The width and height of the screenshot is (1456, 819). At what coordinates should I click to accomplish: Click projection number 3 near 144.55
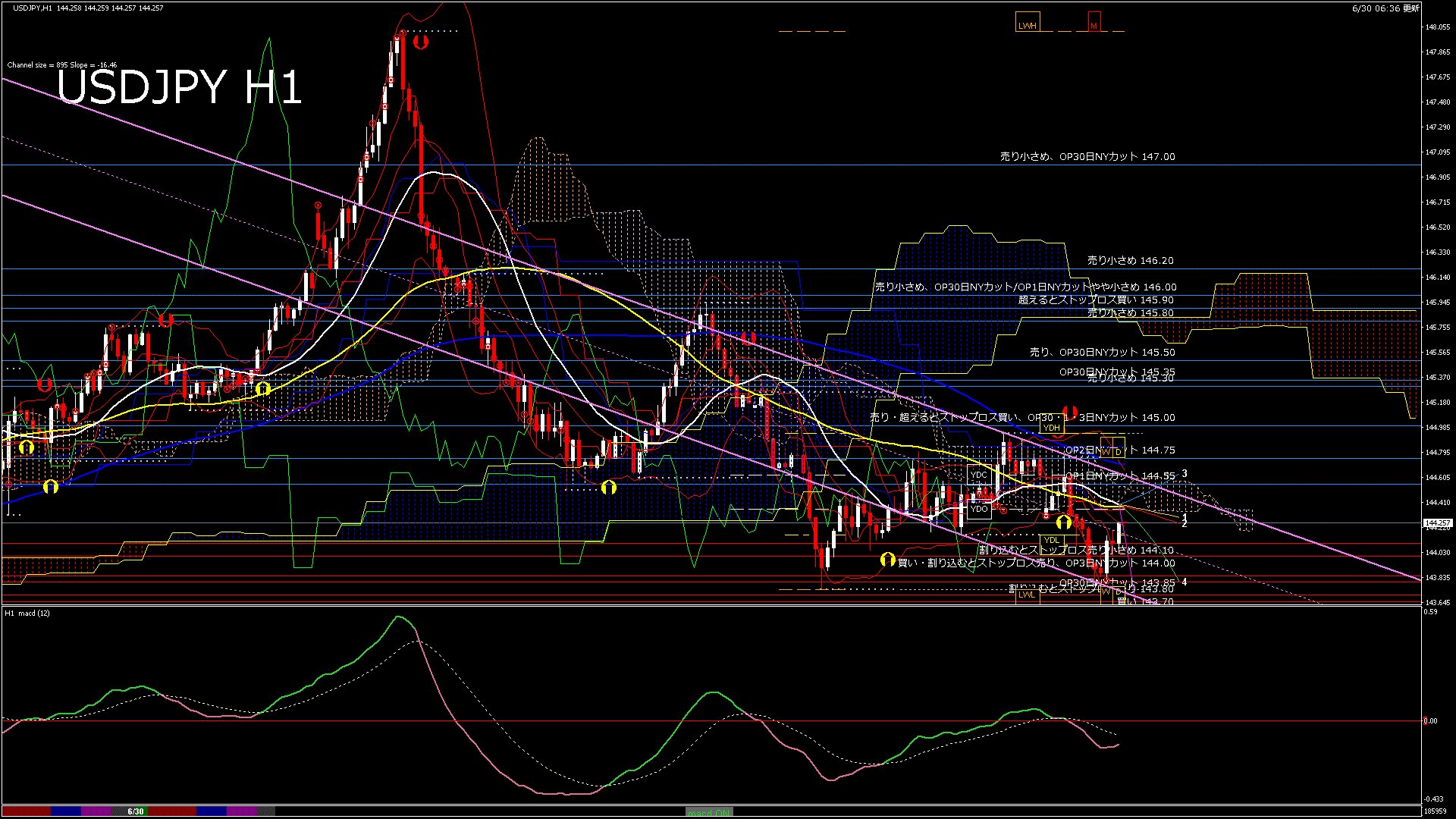tap(1185, 473)
